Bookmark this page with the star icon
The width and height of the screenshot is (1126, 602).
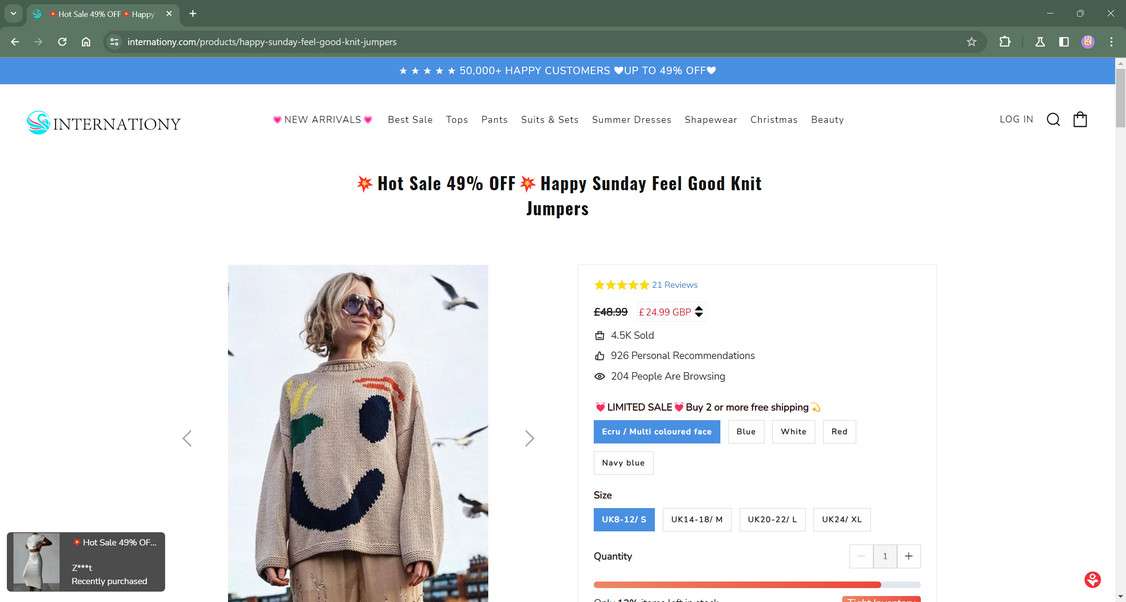(971, 42)
